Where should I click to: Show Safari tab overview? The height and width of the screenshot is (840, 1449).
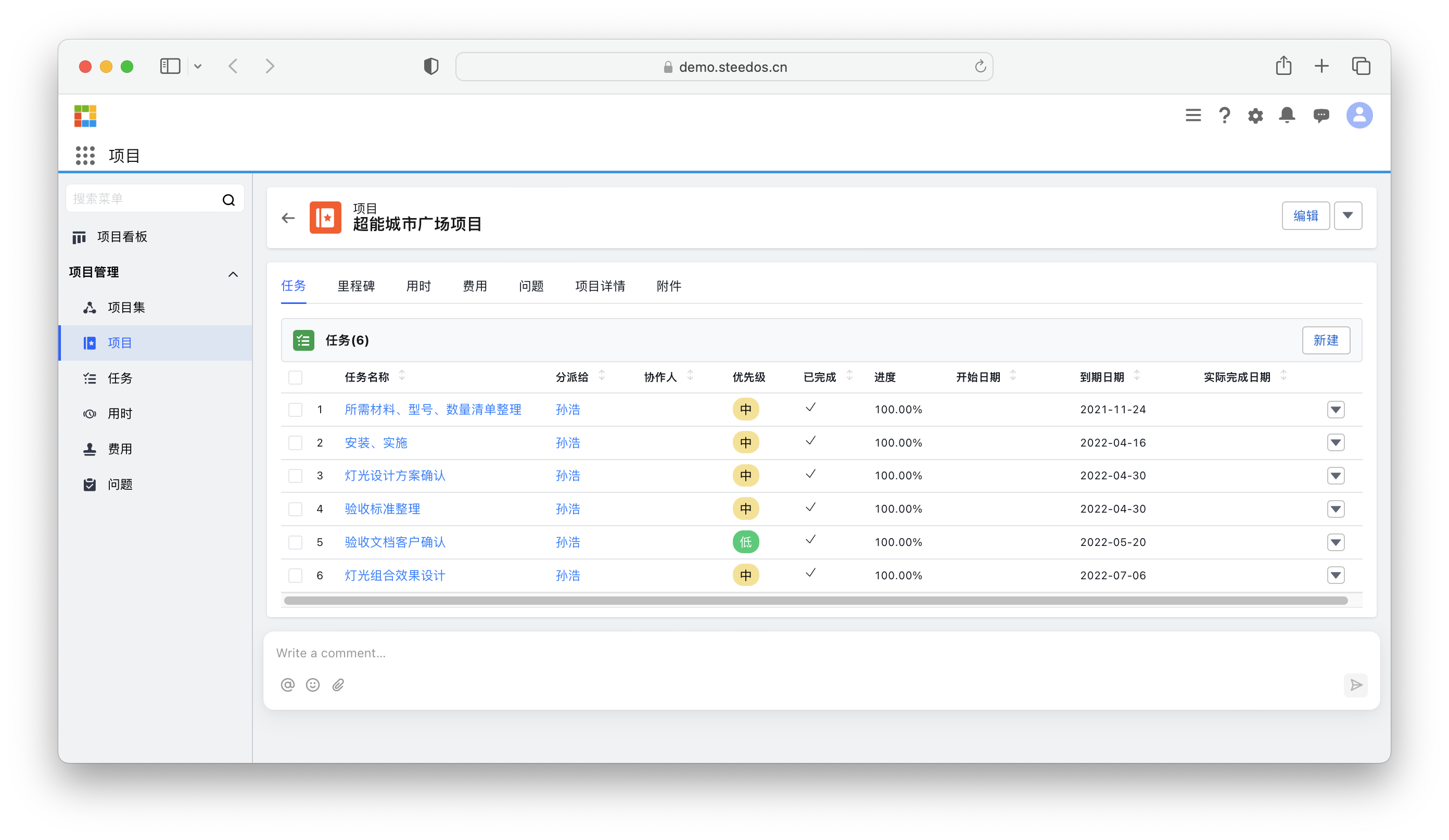(1361, 66)
